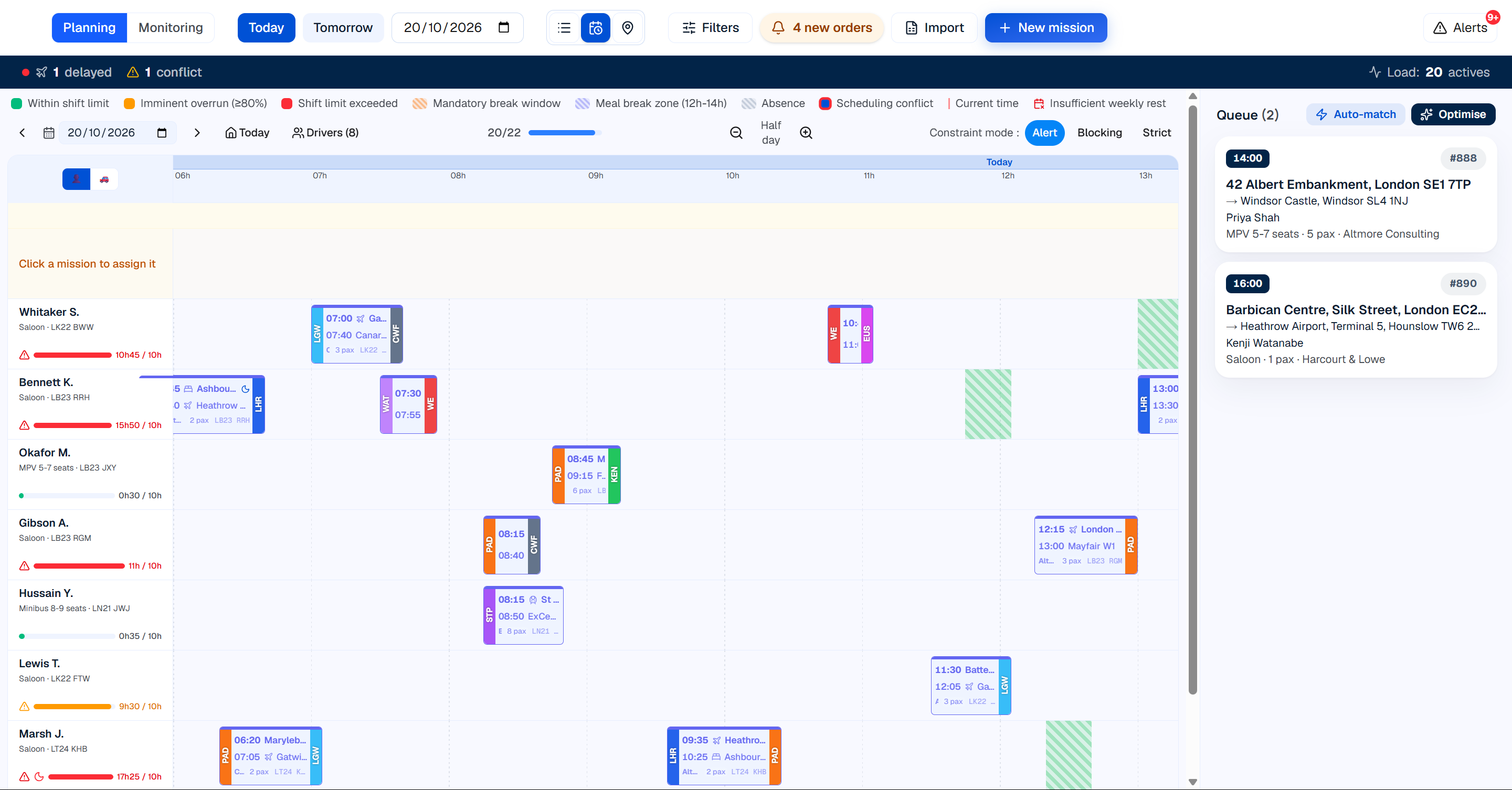Switch to the Monitoring tab
The height and width of the screenshot is (790, 1512).
pos(171,28)
